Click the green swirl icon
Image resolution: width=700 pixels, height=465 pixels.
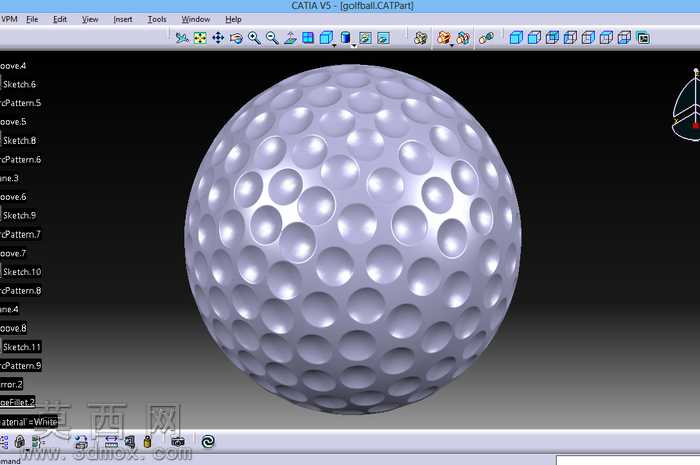coord(208,442)
